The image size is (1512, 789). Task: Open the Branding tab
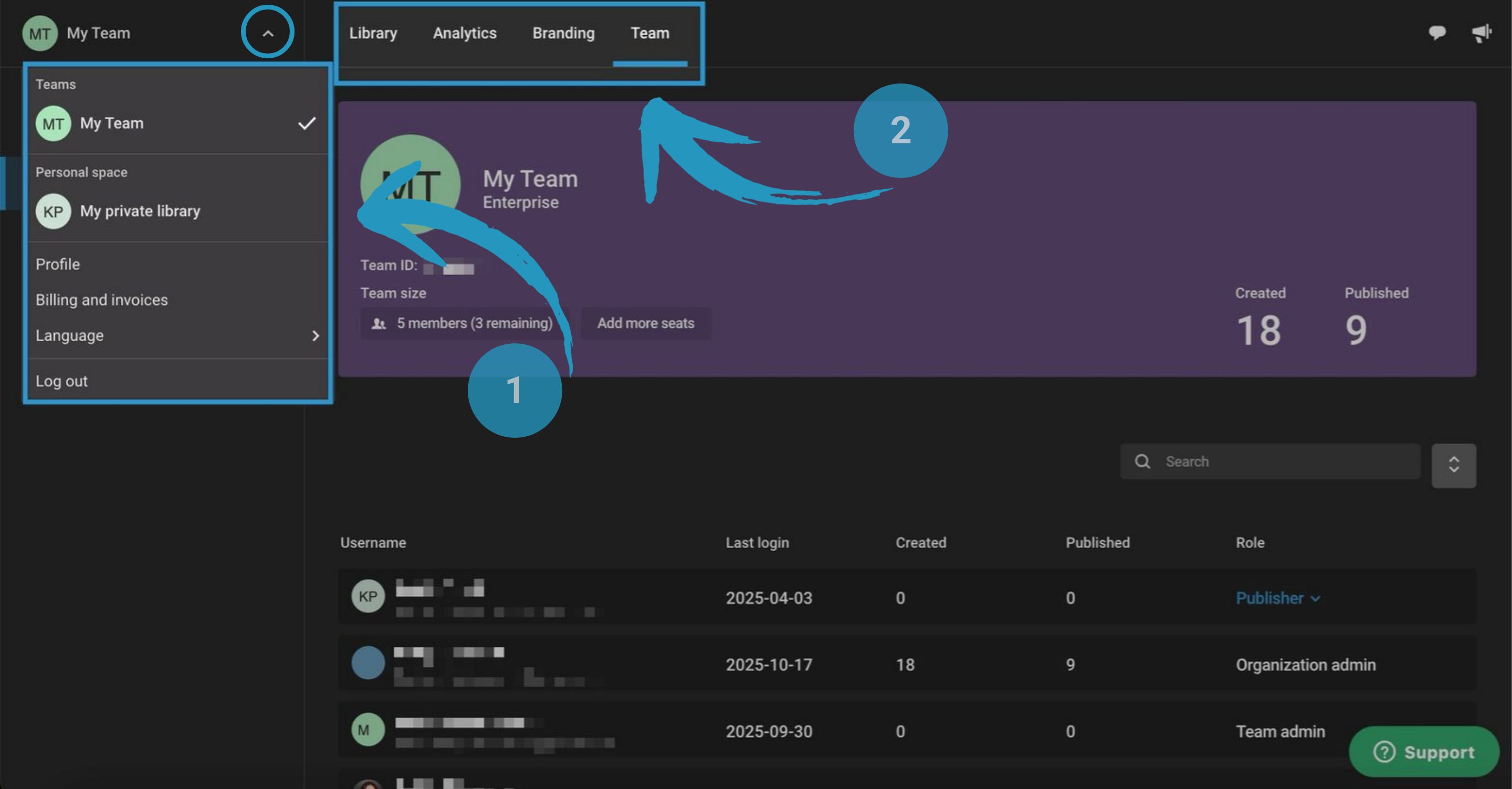click(563, 34)
